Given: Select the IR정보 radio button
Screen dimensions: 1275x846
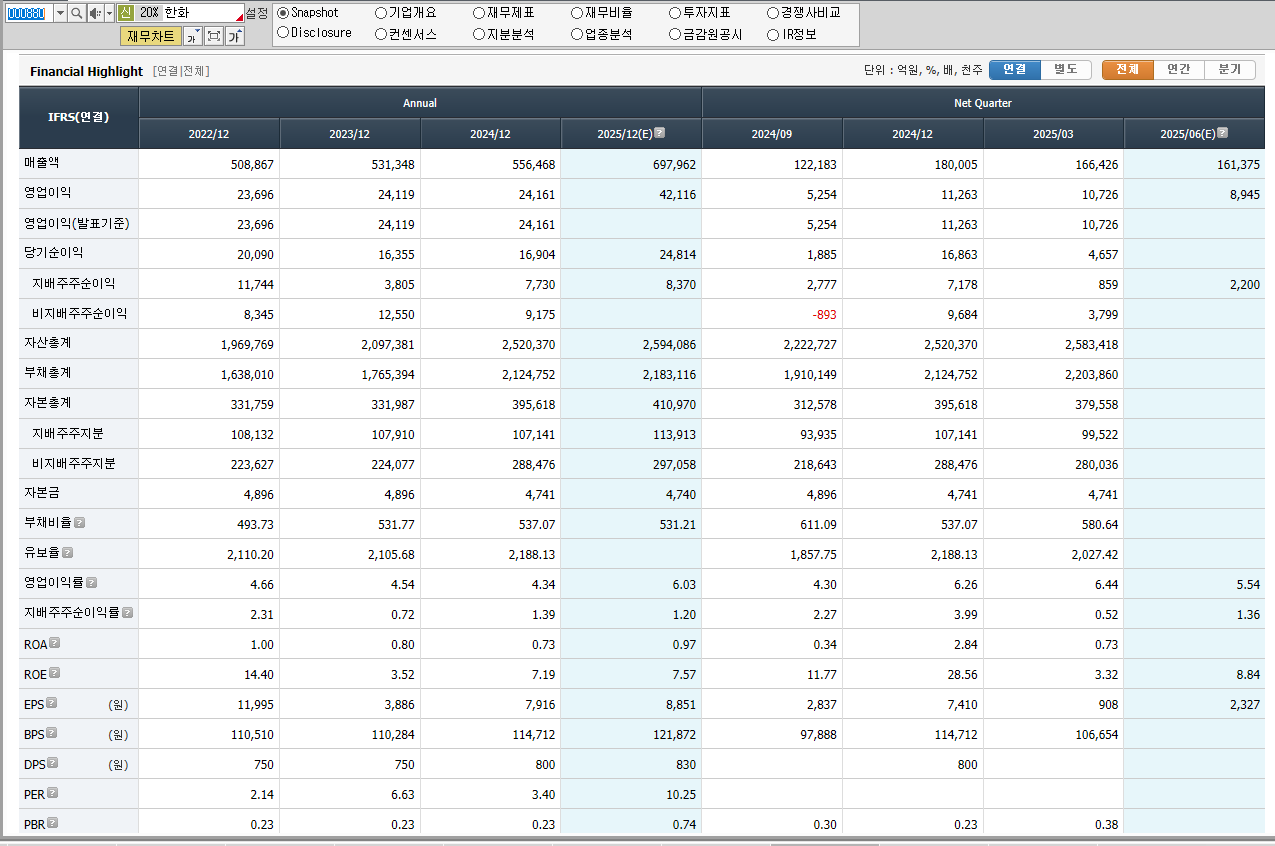Looking at the screenshot, I should tap(773, 34).
